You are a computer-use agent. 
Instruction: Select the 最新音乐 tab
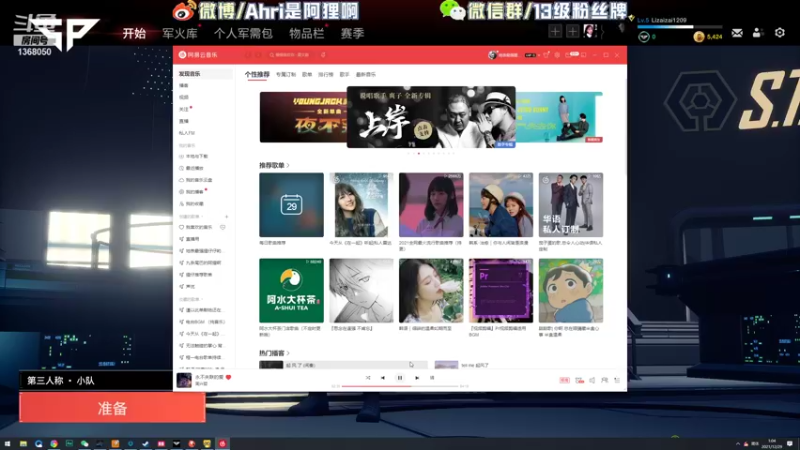point(365,74)
